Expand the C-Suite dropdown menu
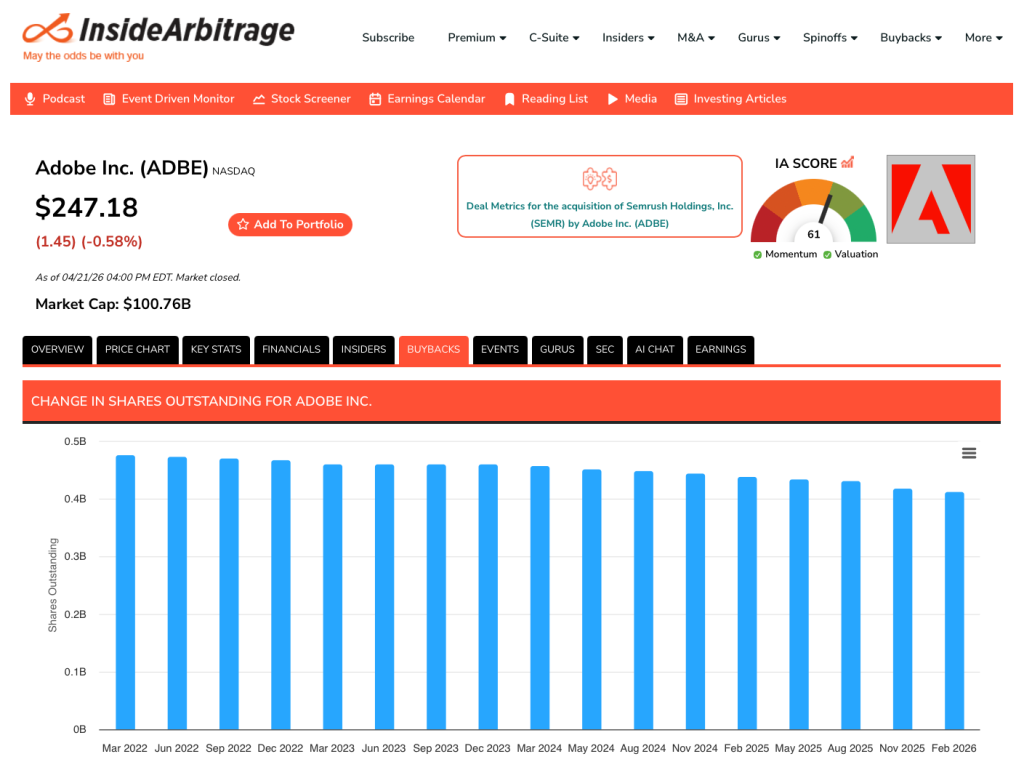 (x=554, y=38)
